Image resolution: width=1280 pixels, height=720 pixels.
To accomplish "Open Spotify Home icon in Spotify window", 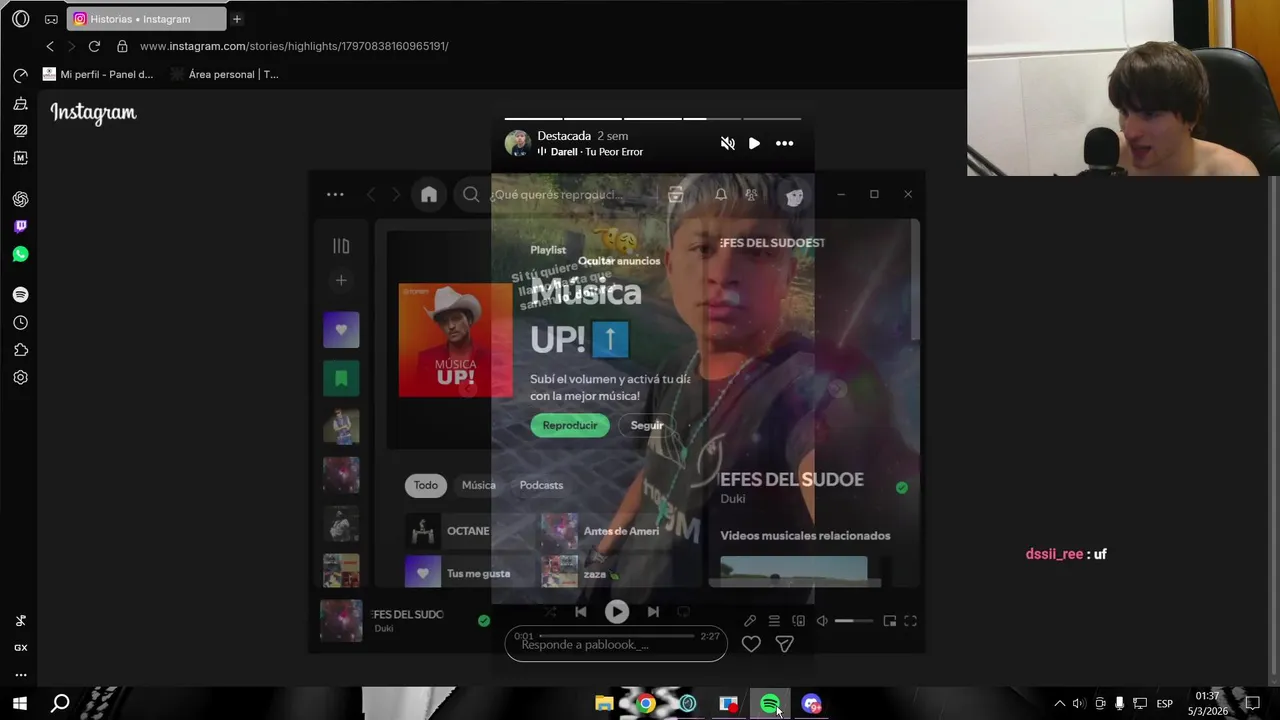I will click(x=429, y=195).
